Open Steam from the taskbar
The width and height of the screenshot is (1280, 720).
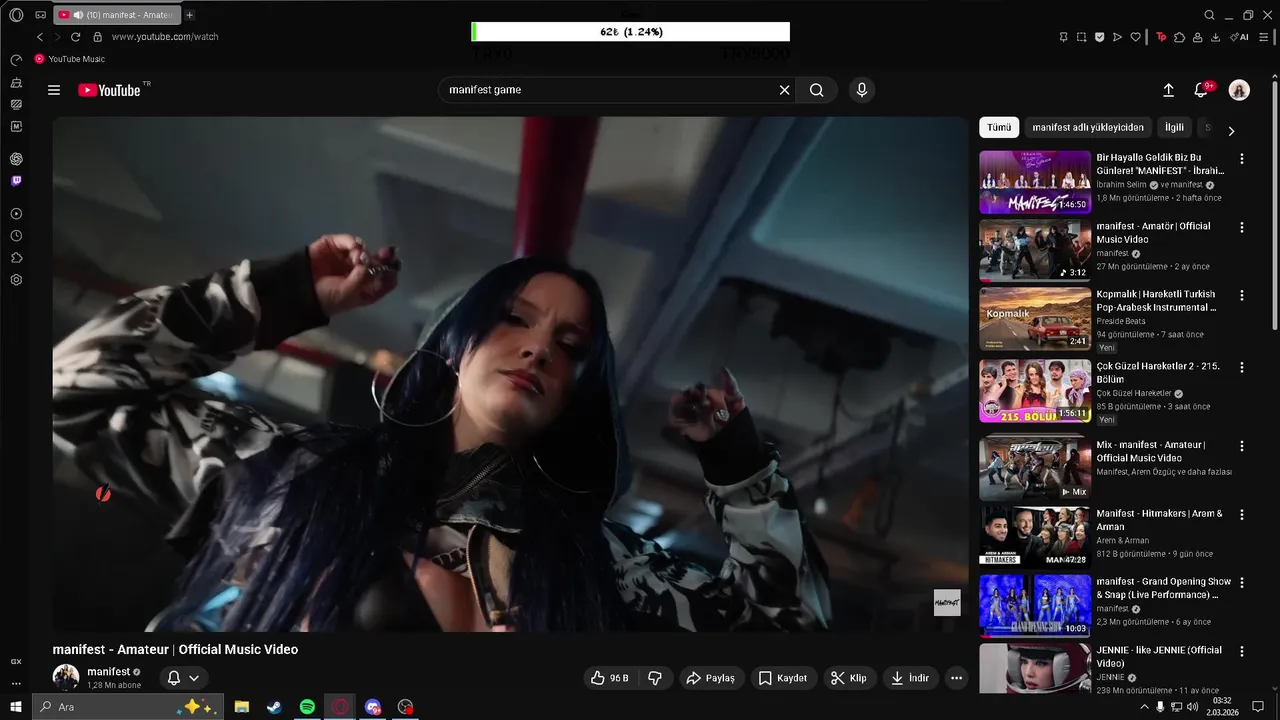pos(274,707)
